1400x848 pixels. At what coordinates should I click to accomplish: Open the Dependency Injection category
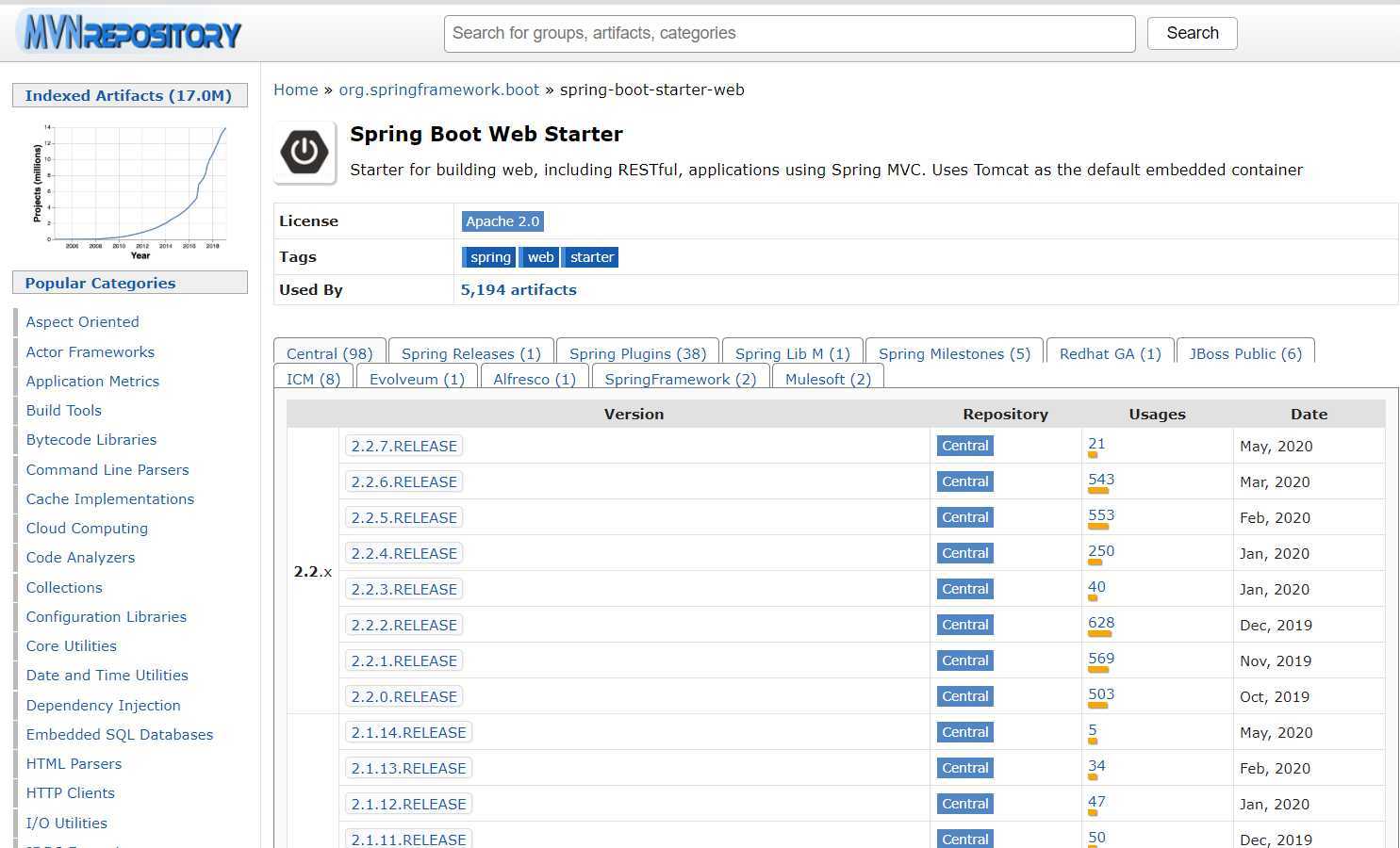tap(103, 706)
